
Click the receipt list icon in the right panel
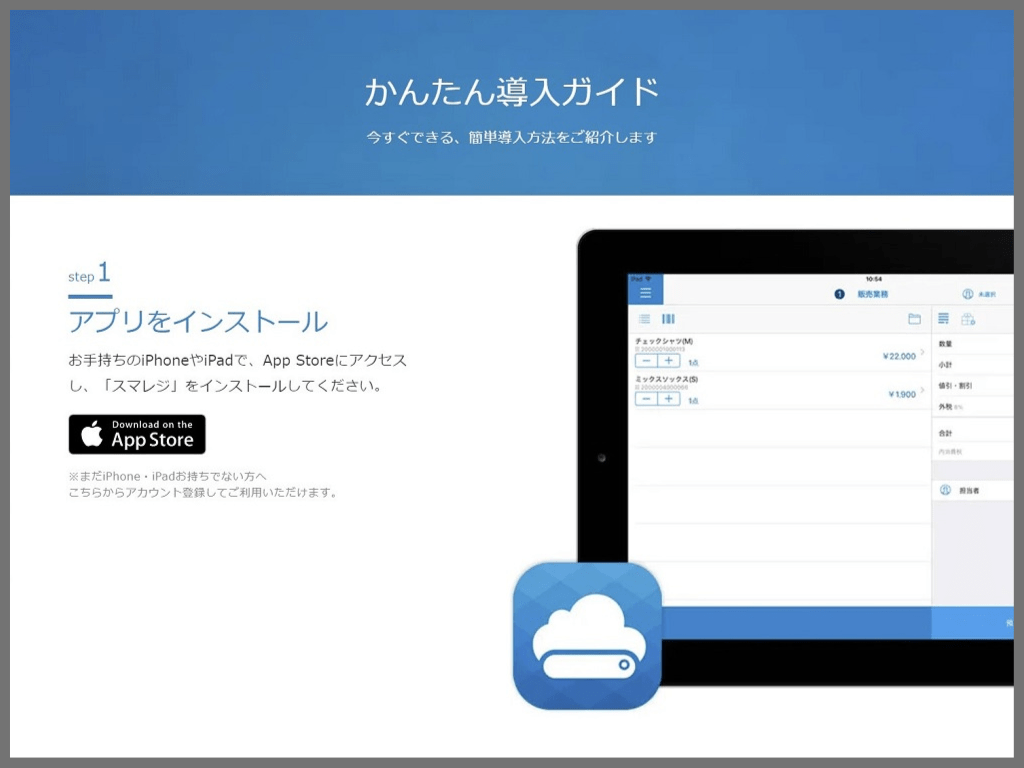pos(943,319)
